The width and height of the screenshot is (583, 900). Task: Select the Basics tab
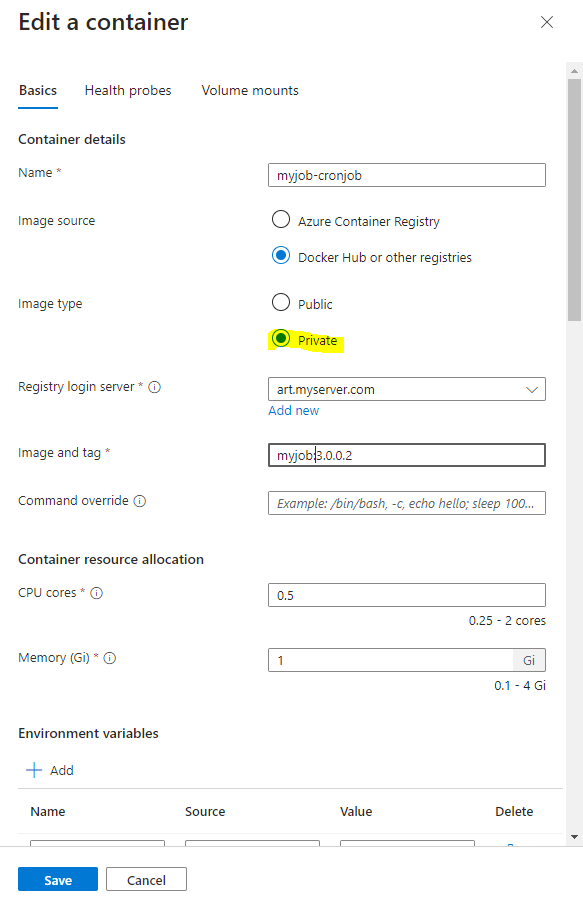click(x=37, y=90)
